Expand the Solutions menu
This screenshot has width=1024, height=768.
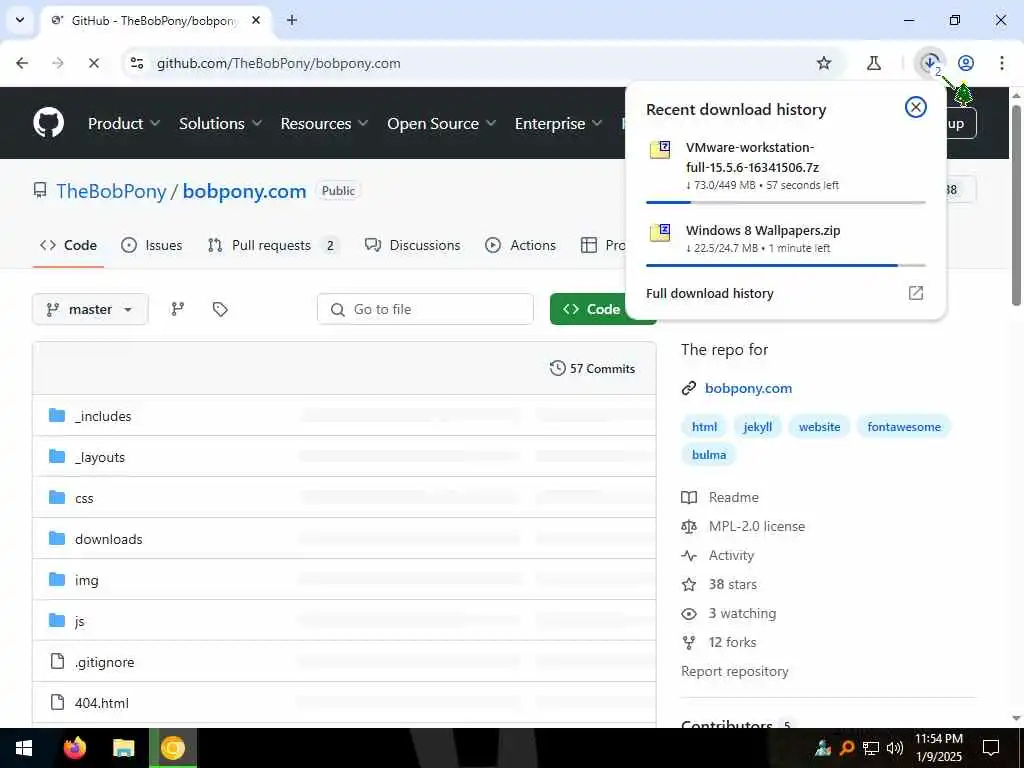click(220, 123)
